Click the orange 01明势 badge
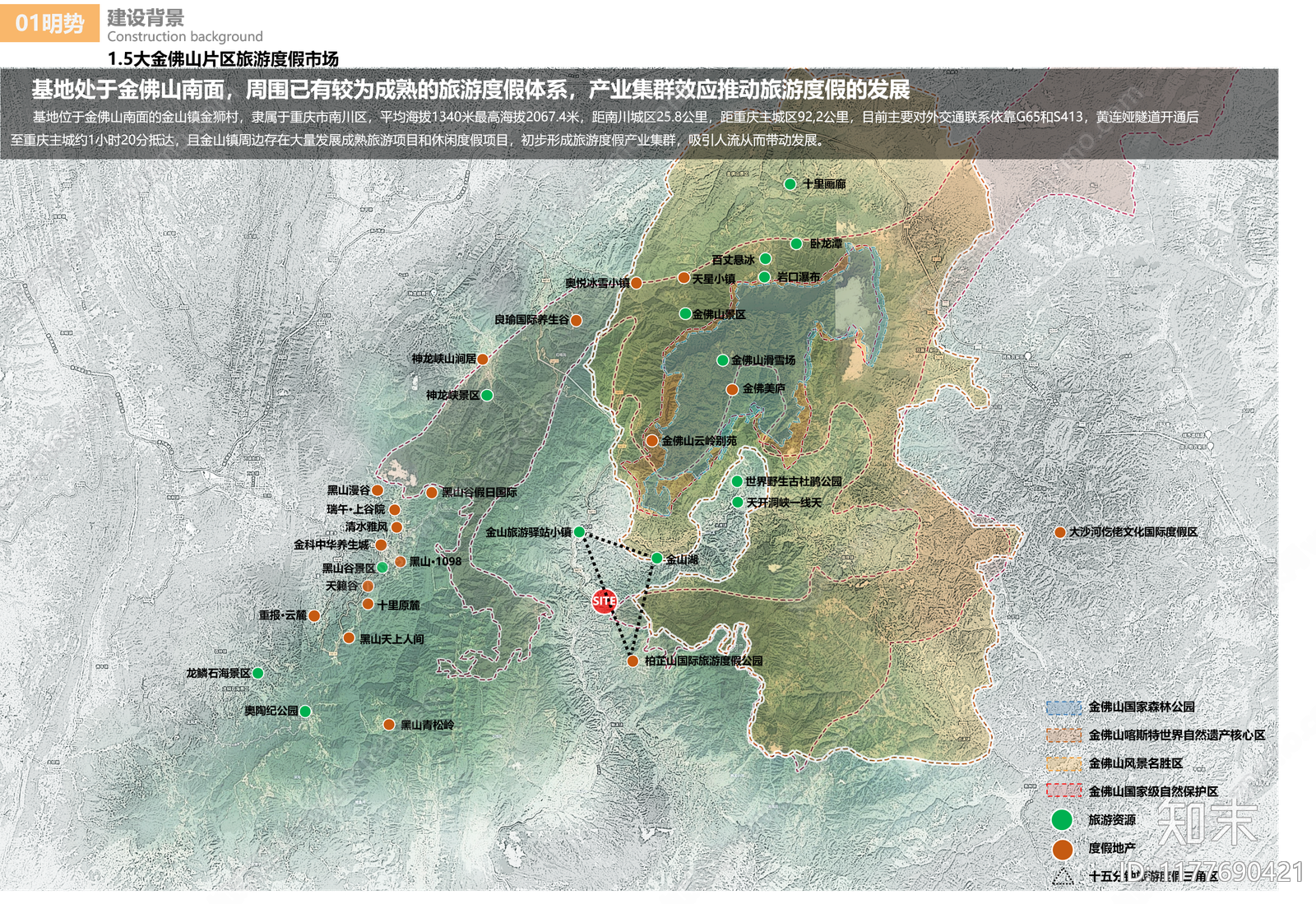 point(50,22)
